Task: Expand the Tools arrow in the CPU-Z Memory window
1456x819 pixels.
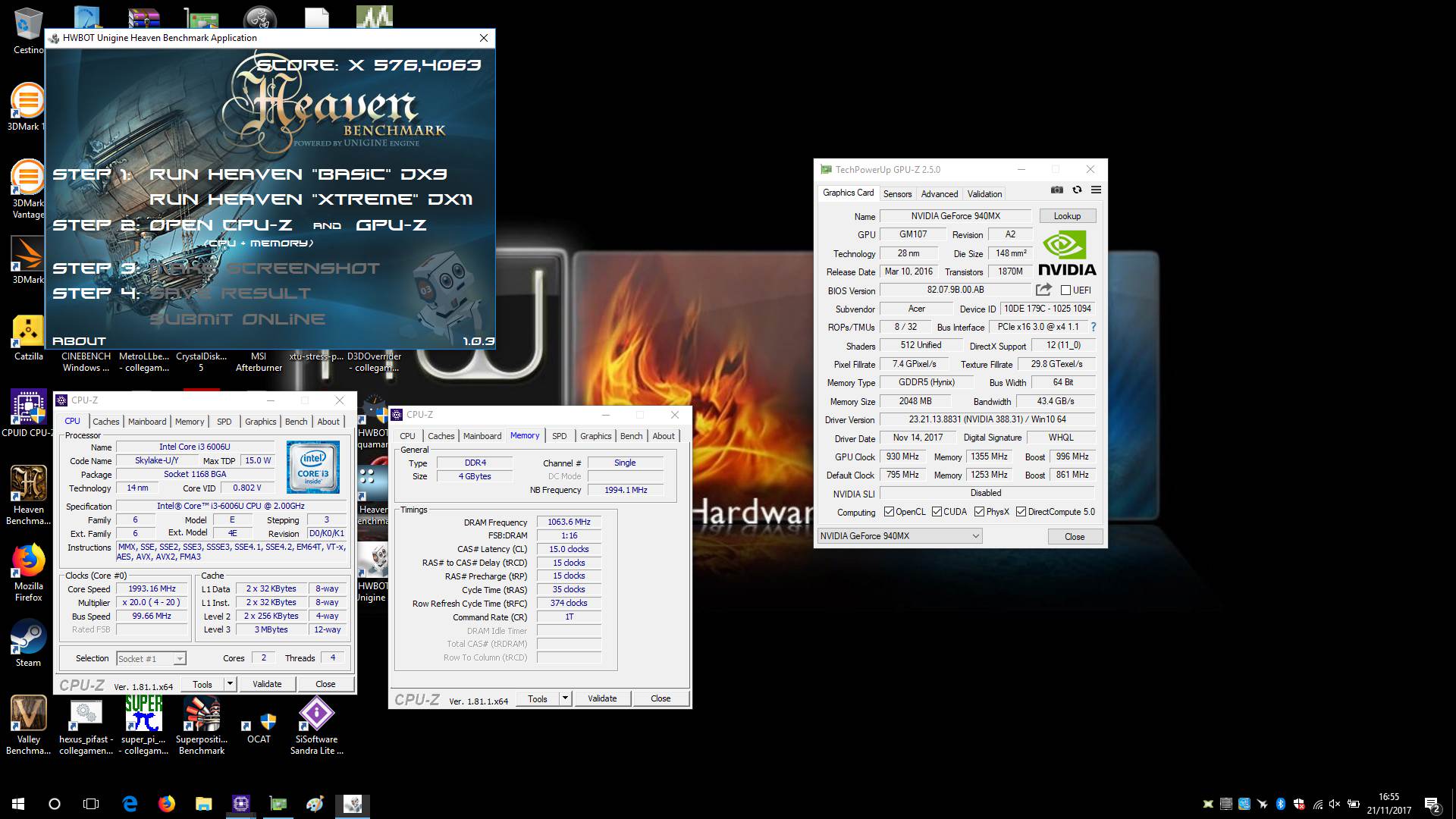Action: pyautogui.click(x=565, y=698)
